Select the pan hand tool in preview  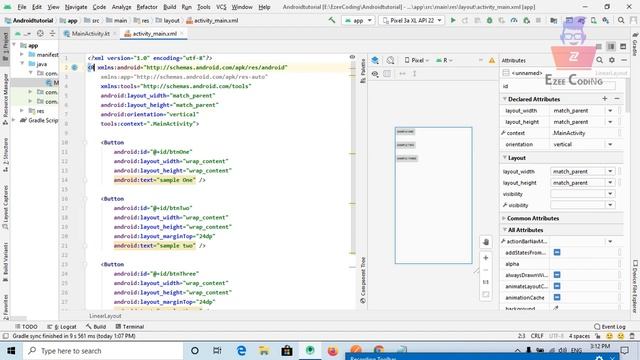[486, 242]
